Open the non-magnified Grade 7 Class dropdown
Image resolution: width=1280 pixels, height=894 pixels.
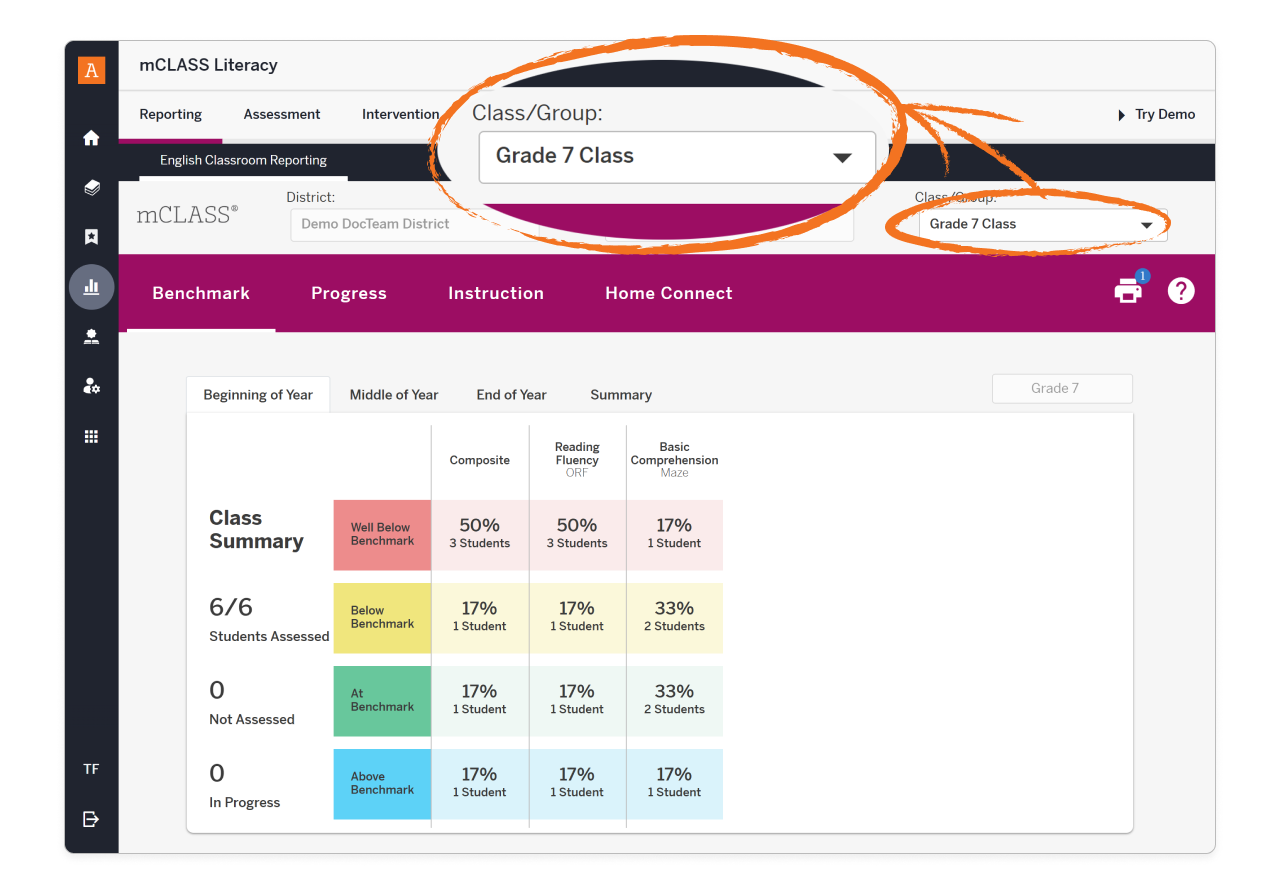1043,224
